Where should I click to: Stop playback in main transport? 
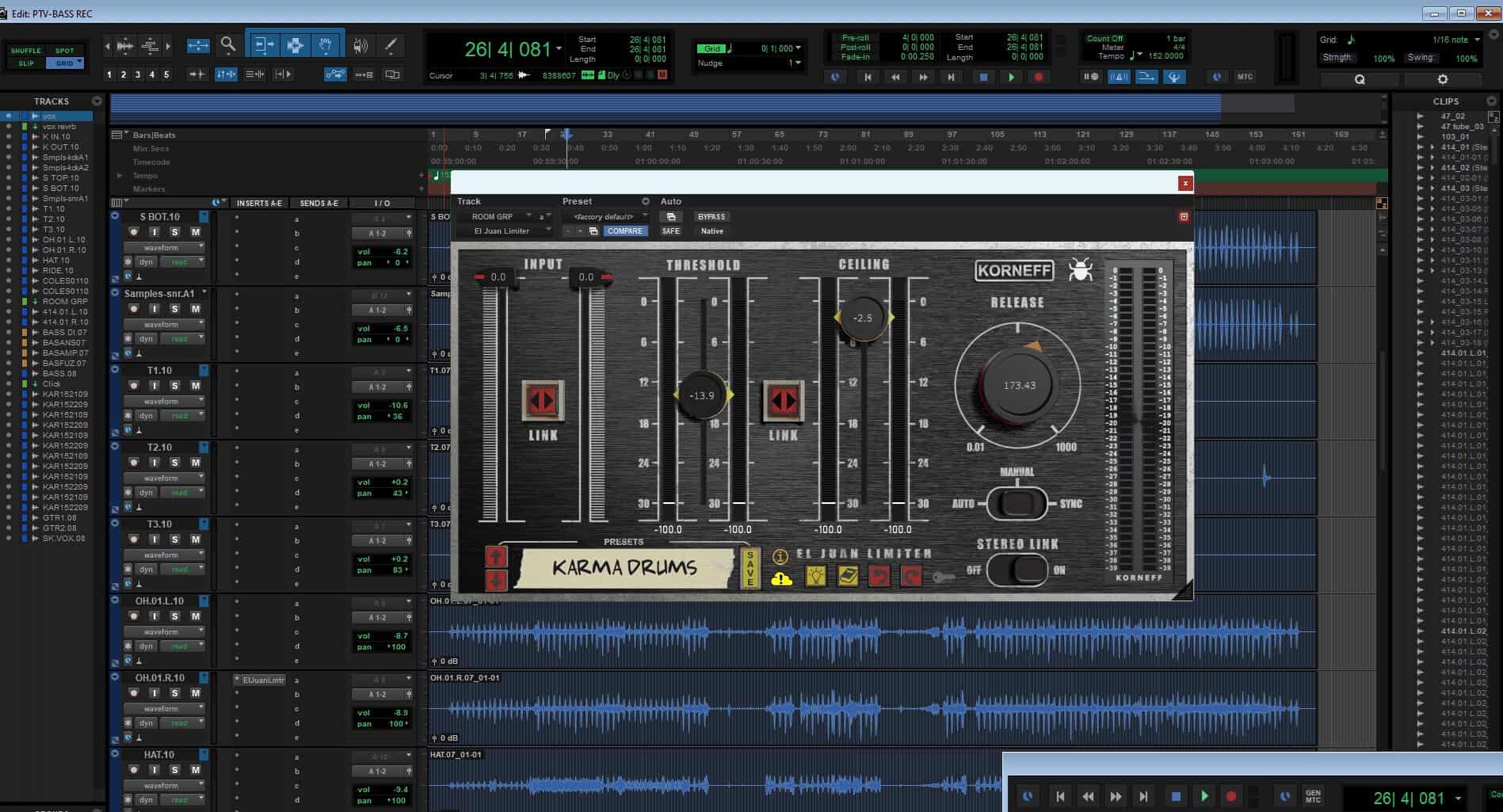[983, 77]
